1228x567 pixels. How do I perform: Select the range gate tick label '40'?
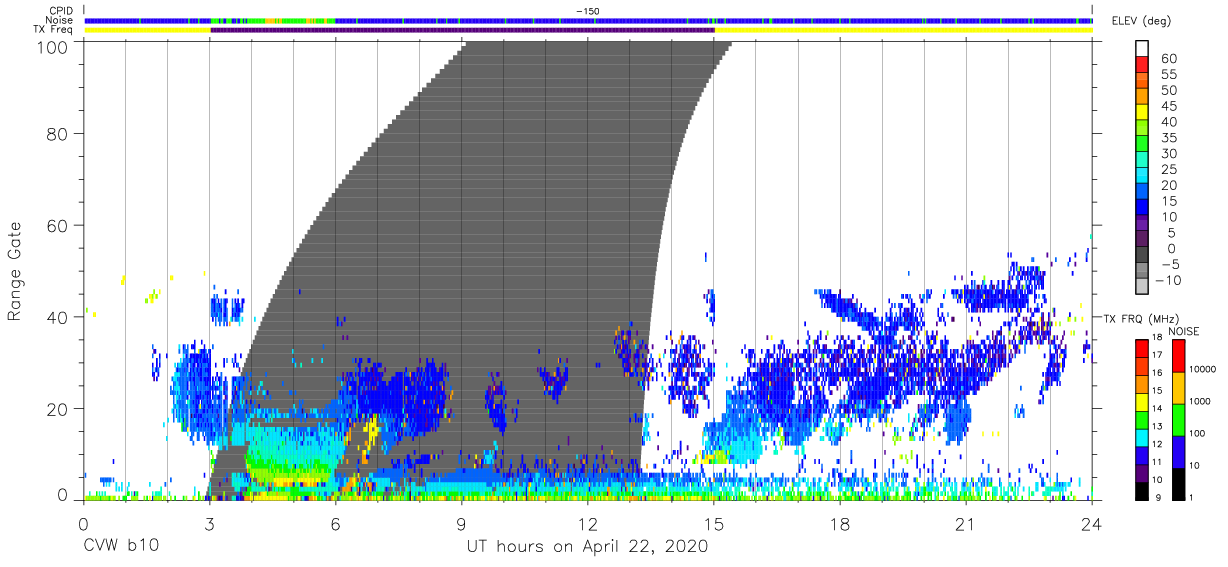click(x=57, y=317)
